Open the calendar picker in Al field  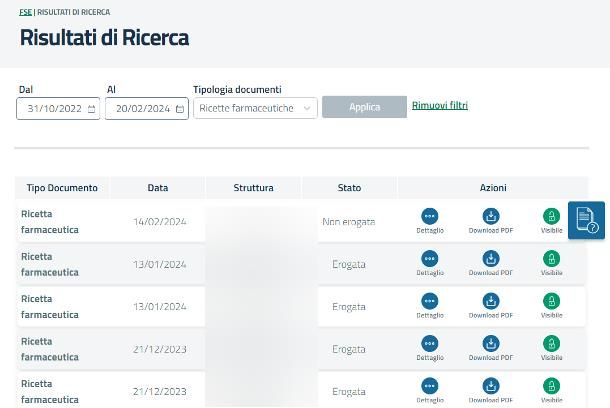[x=180, y=109]
